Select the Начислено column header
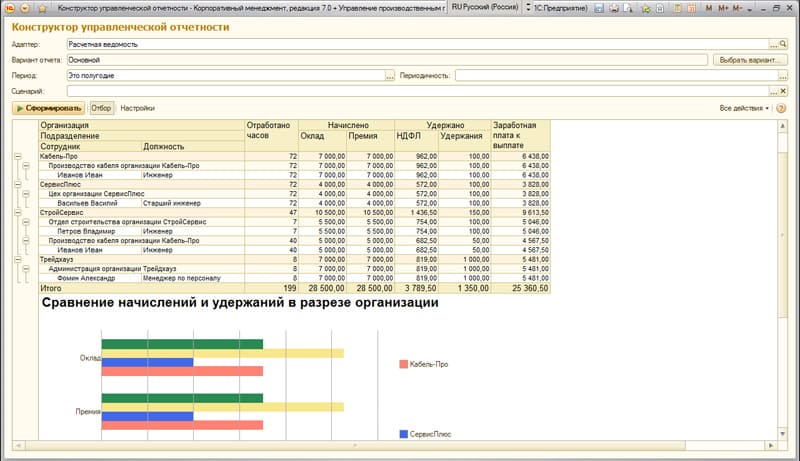 tap(346, 125)
